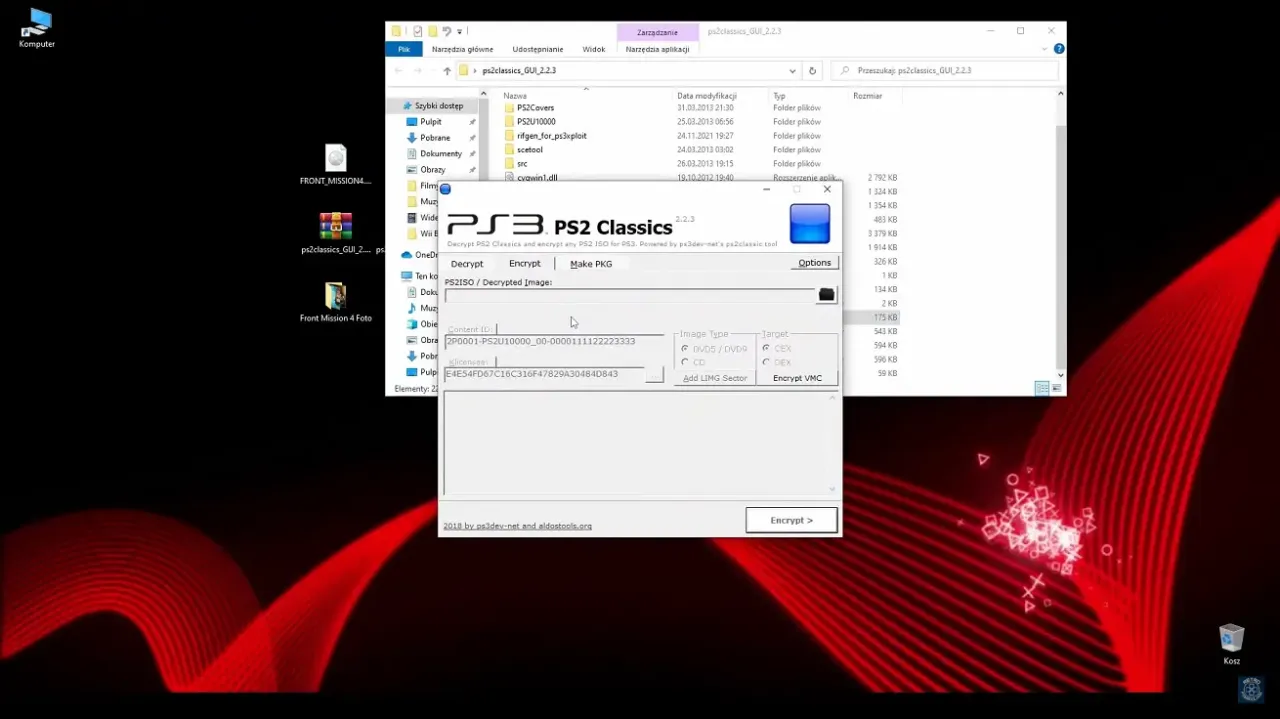Click the blue PS2 Classics logo button
The image size is (1280, 719).
810,224
